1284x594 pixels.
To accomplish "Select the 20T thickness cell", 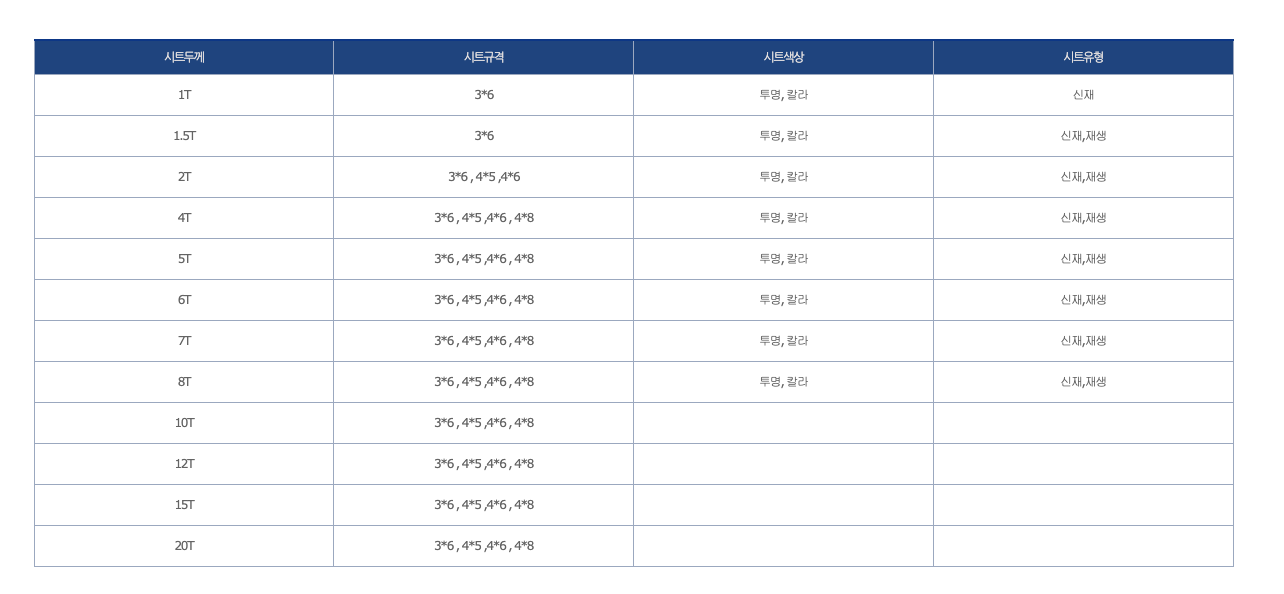I will (184, 546).
